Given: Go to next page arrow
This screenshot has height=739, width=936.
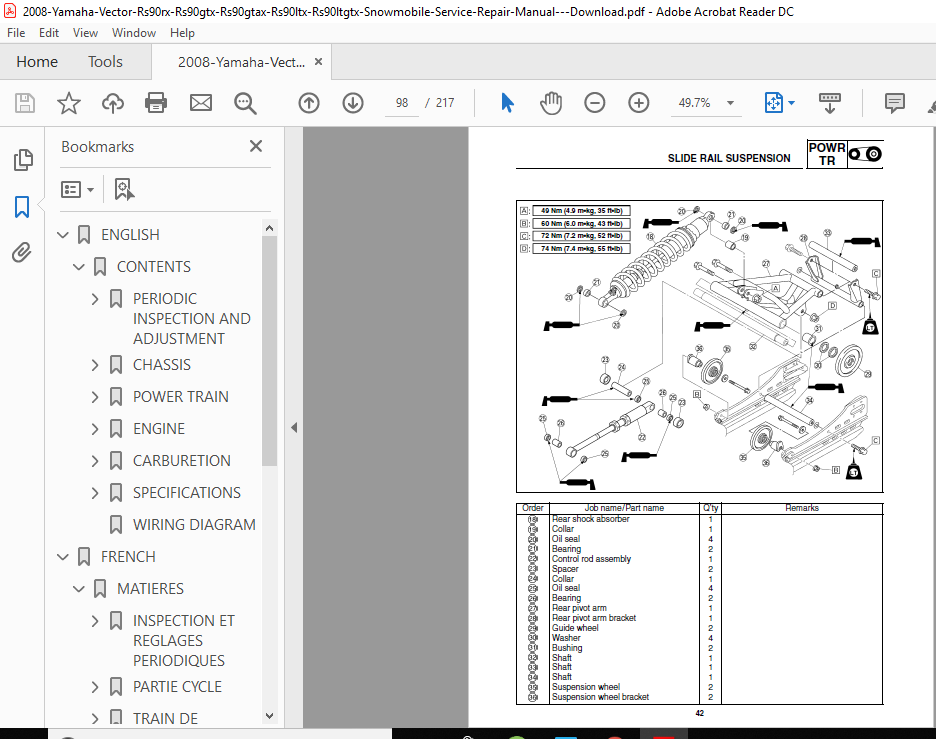Looking at the screenshot, I should tap(353, 103).
